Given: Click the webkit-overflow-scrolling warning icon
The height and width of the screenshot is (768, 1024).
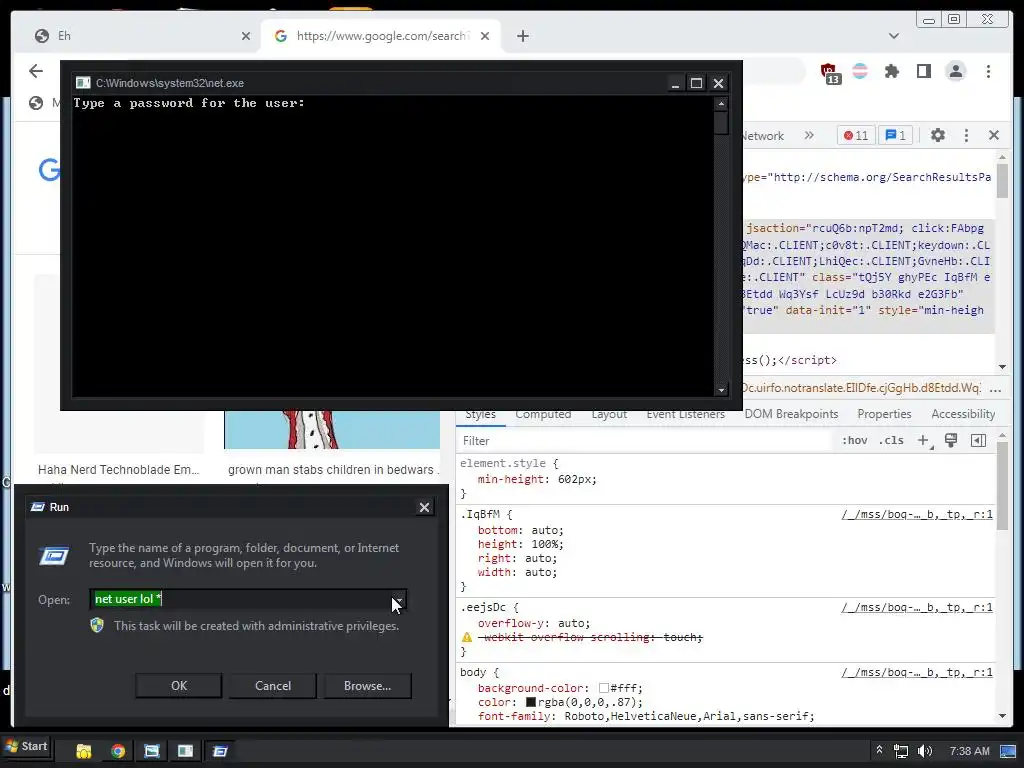Looking at the screenshot, I should click(x=467, y=637).
